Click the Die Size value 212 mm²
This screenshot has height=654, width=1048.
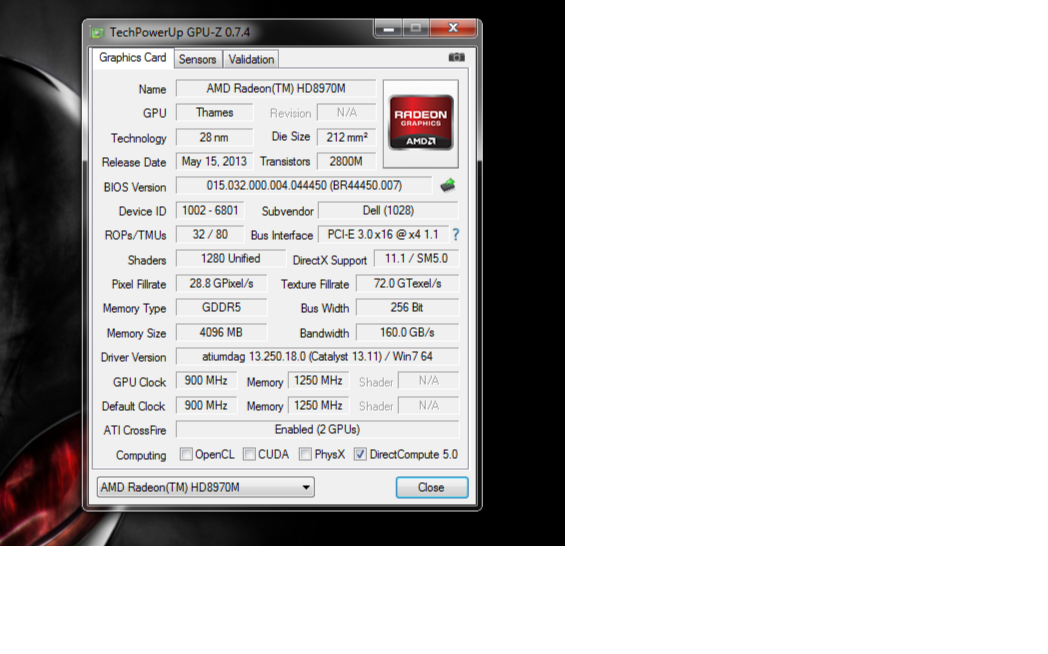click(346, 137)
